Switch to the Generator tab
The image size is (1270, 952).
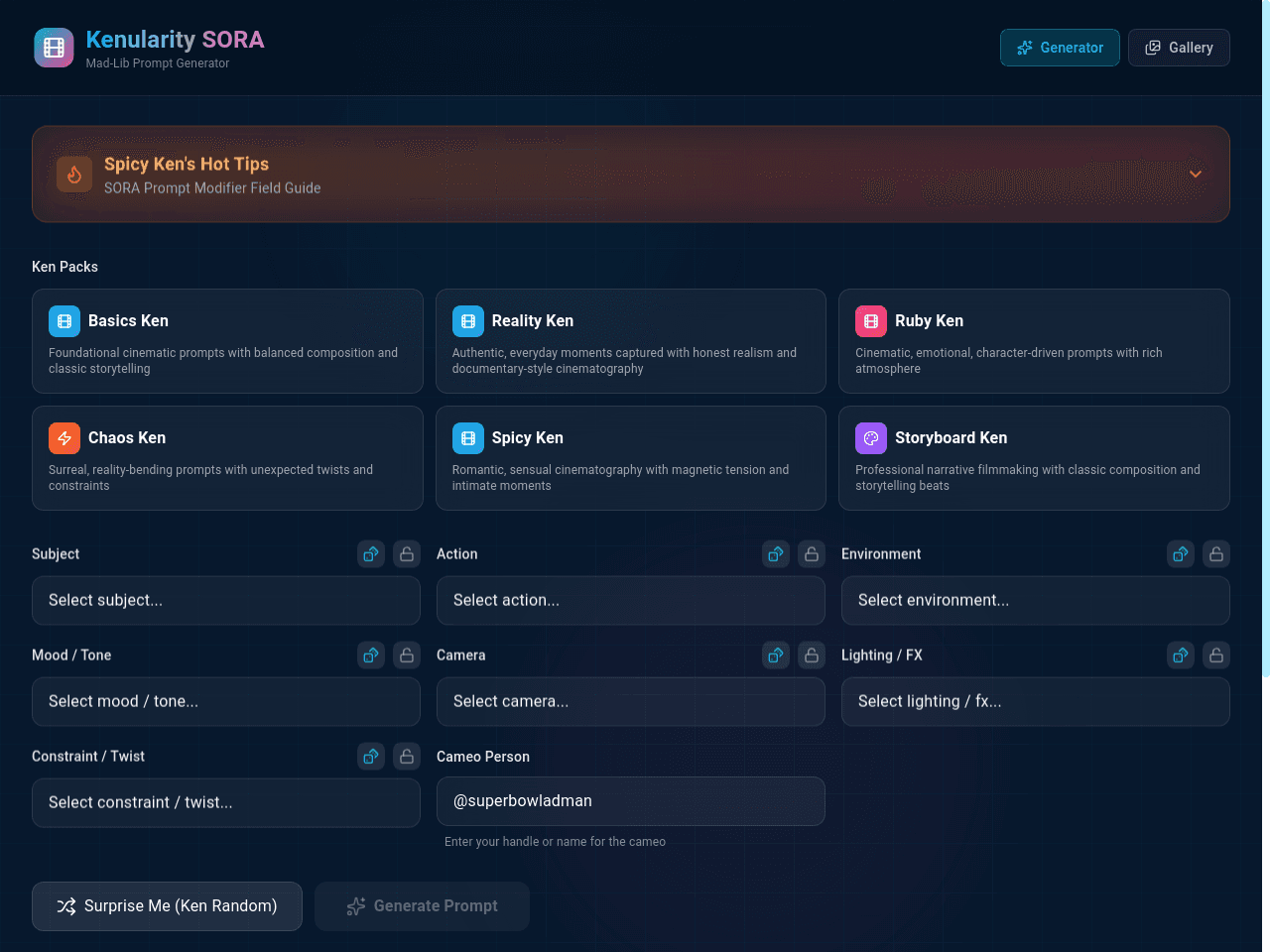coord(1060,48)
